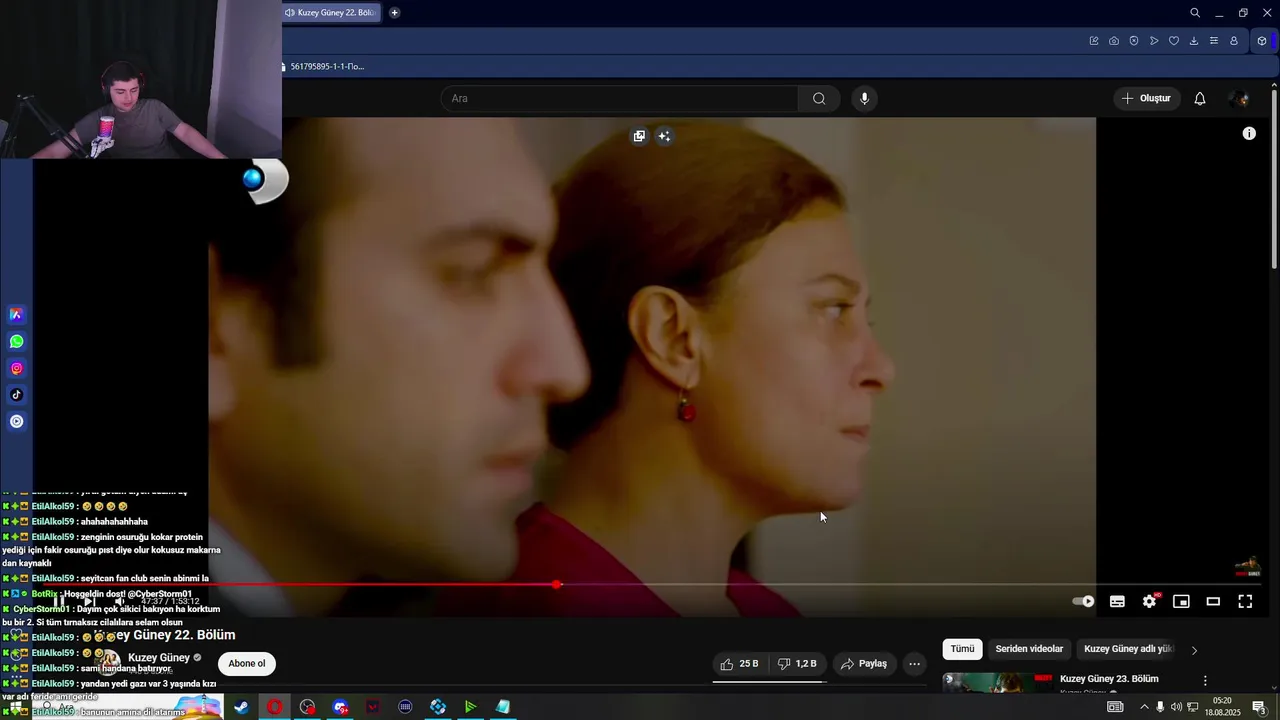
Task: Switch to the Kuzey Güney 22. Bölüm tab
Action: coord(331,13)
